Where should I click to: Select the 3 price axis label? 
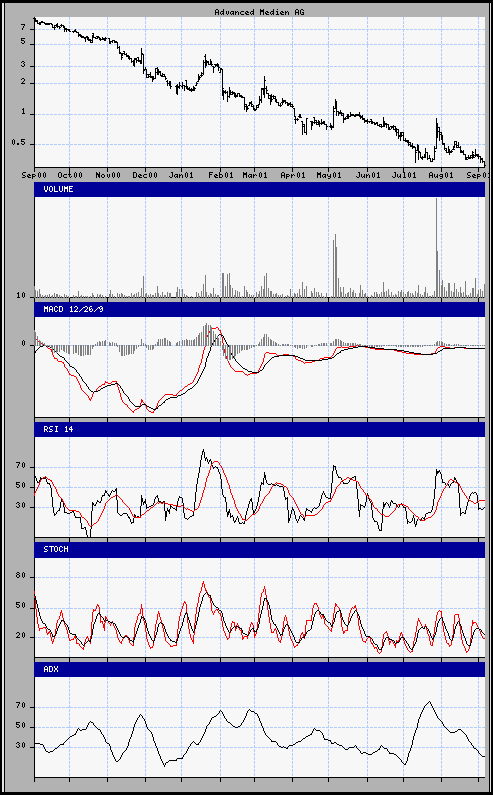coord(23,66)
